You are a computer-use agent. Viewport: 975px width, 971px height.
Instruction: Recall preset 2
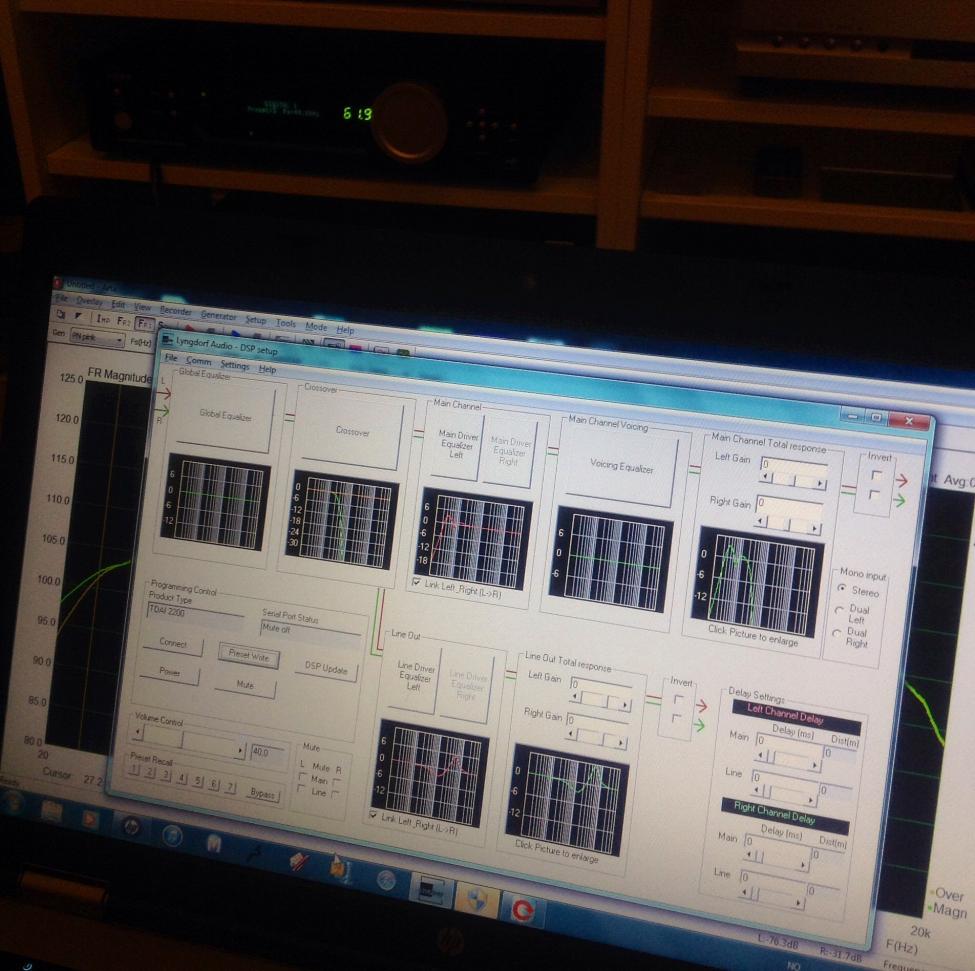[x=149, y=773]
